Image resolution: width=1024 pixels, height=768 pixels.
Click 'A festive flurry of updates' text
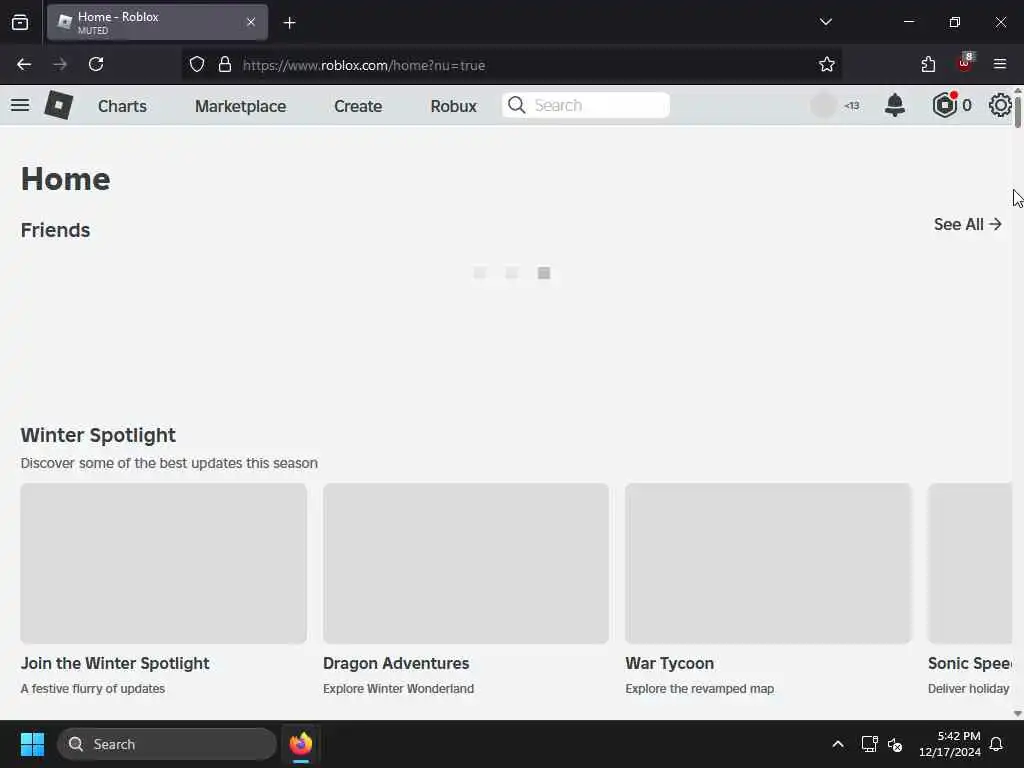[x=93, y=688]
